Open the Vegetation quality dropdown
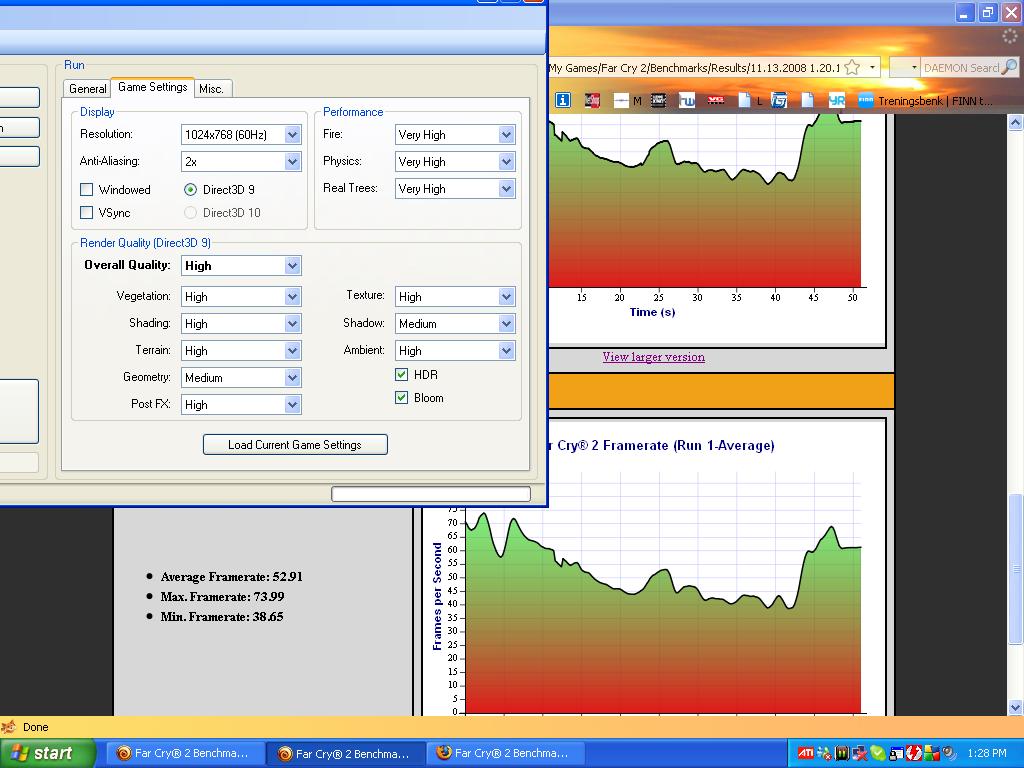The width and height of the screenshot is (1024, 768). pos(241,296)
